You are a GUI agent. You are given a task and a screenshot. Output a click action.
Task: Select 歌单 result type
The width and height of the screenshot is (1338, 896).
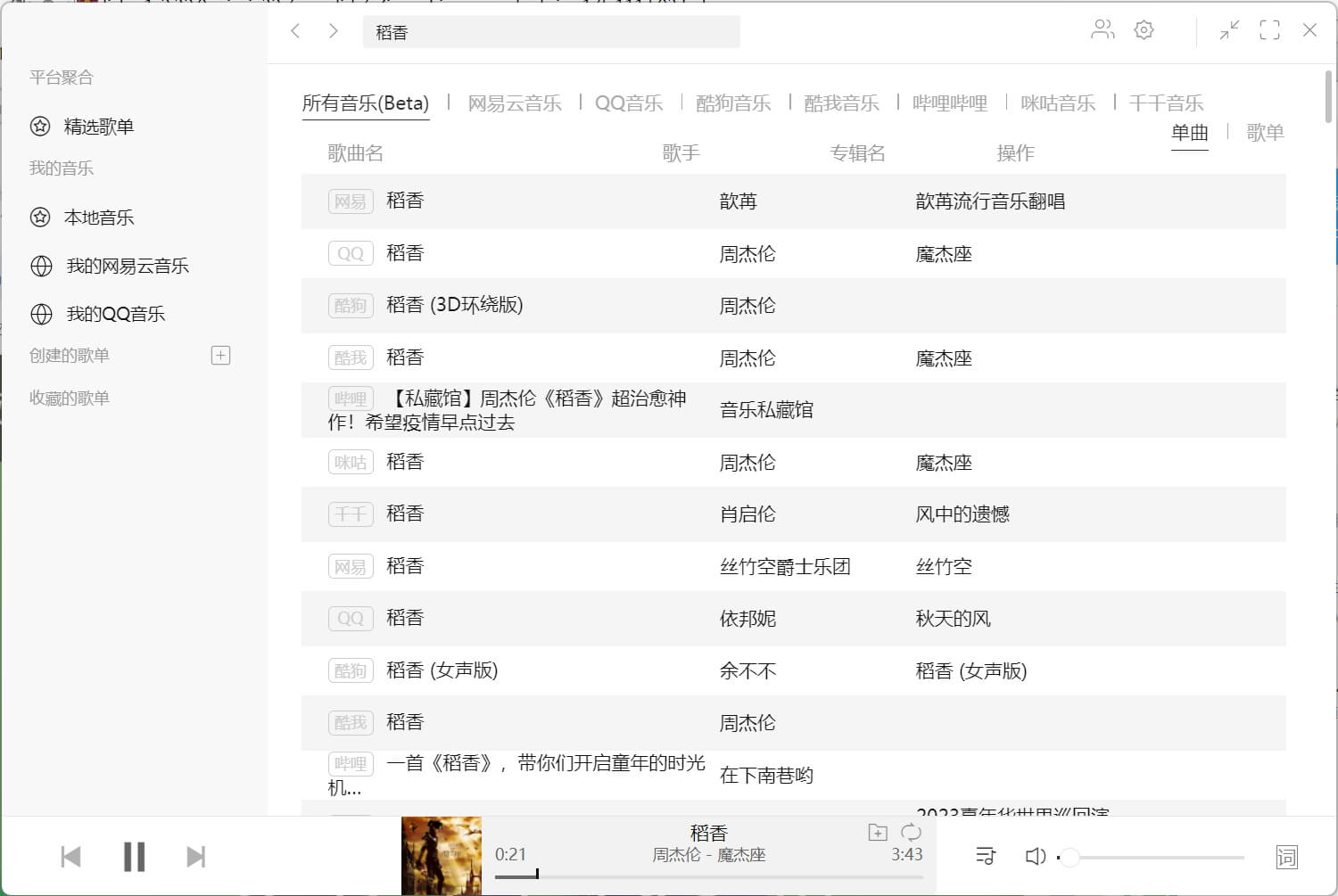(1265, 133)
